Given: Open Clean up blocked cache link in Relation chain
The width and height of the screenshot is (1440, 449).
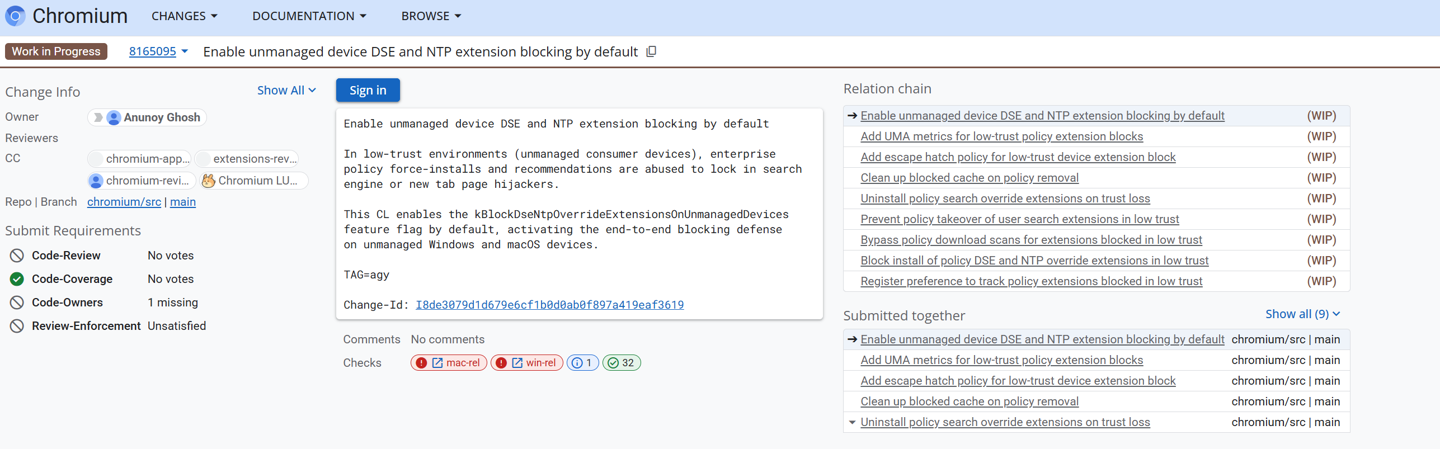Looking at the screenshot, I should click(x=969, y=178).
